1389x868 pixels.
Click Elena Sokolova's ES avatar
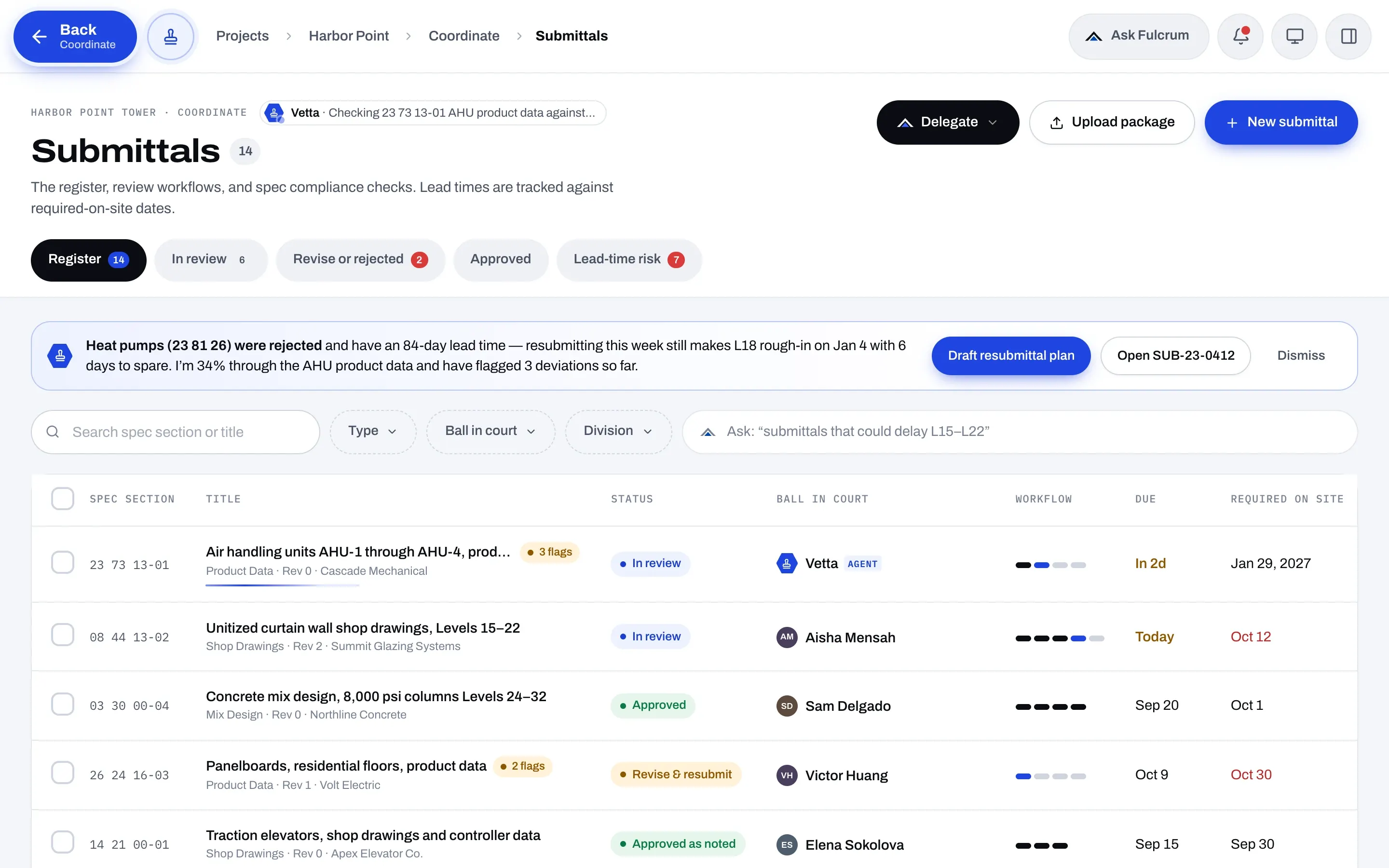click(x=787, y=844)
